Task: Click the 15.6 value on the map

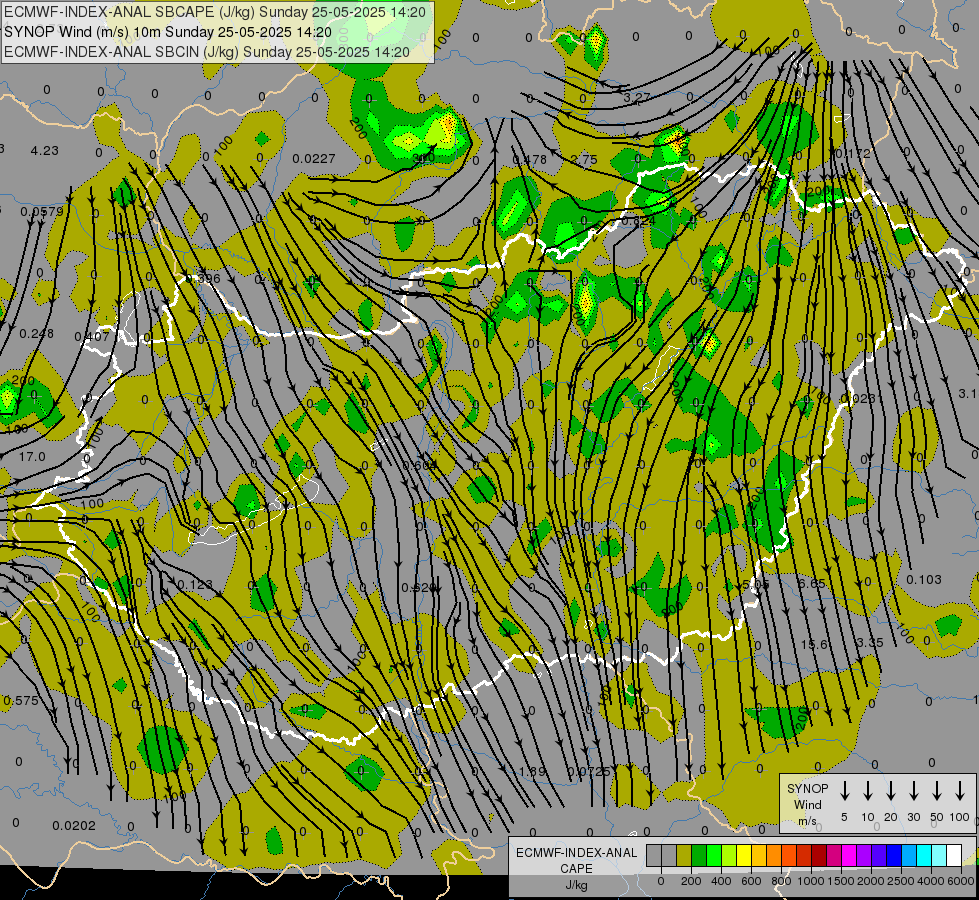Action: pyautogui.click(x=815, y=644)
